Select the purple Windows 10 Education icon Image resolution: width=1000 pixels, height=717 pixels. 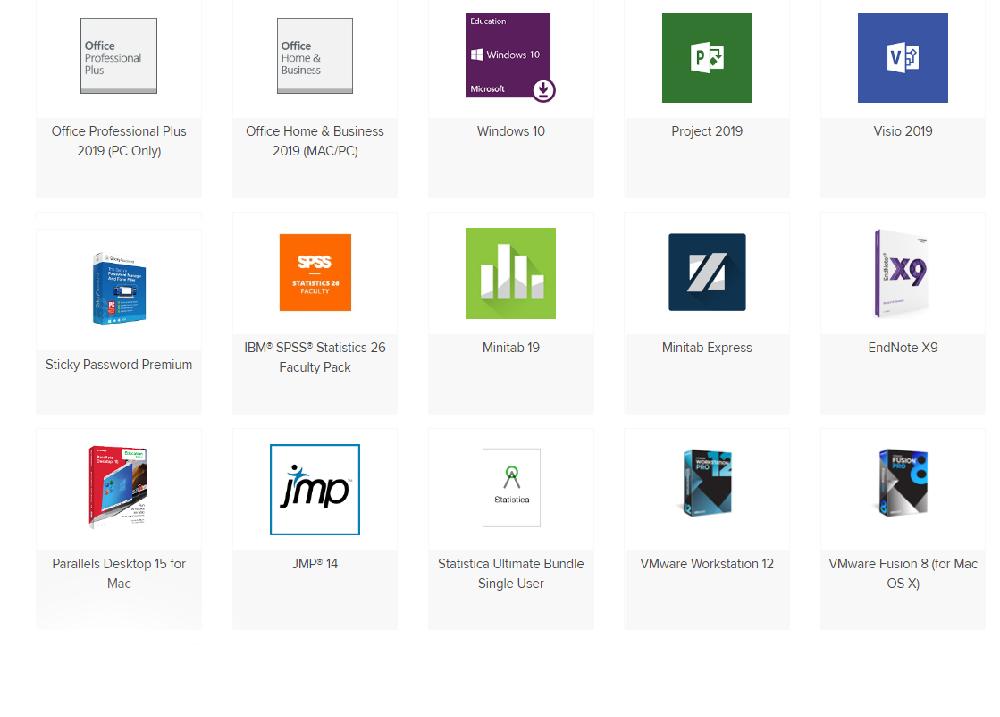(x=510, y=56)
